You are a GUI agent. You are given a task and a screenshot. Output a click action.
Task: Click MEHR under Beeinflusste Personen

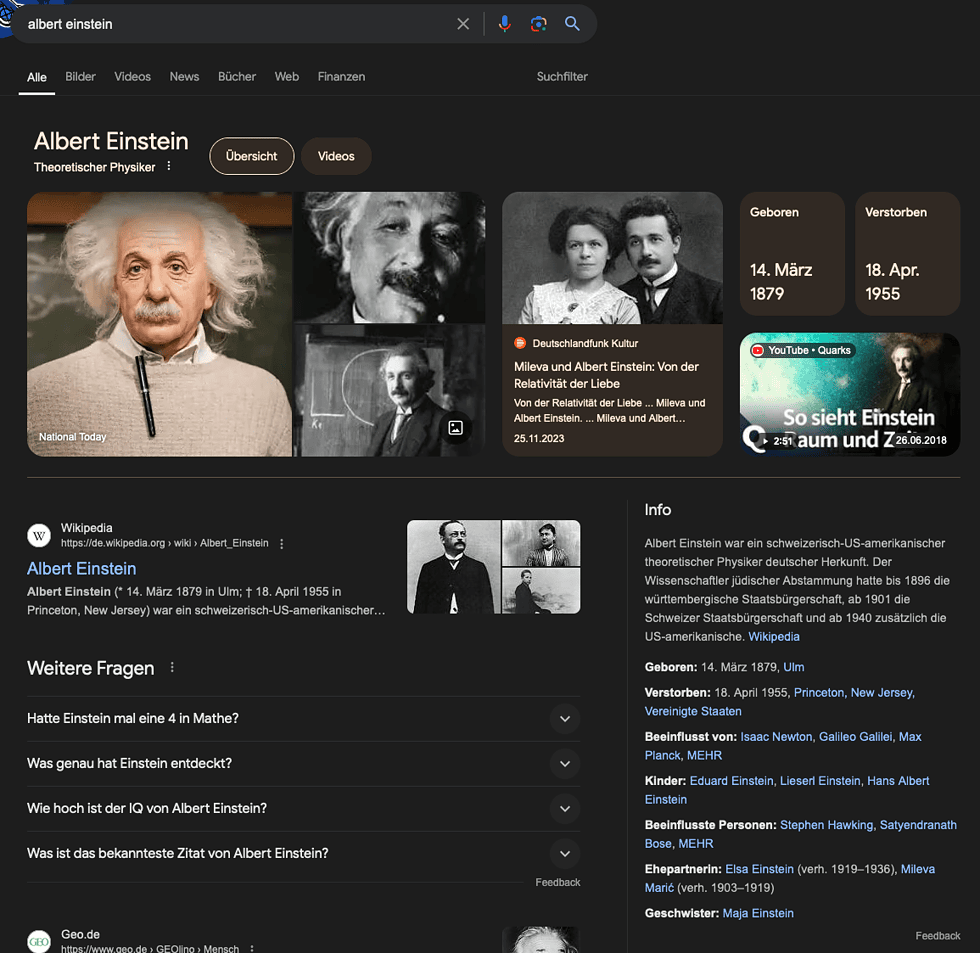click(x=696, y=844)
